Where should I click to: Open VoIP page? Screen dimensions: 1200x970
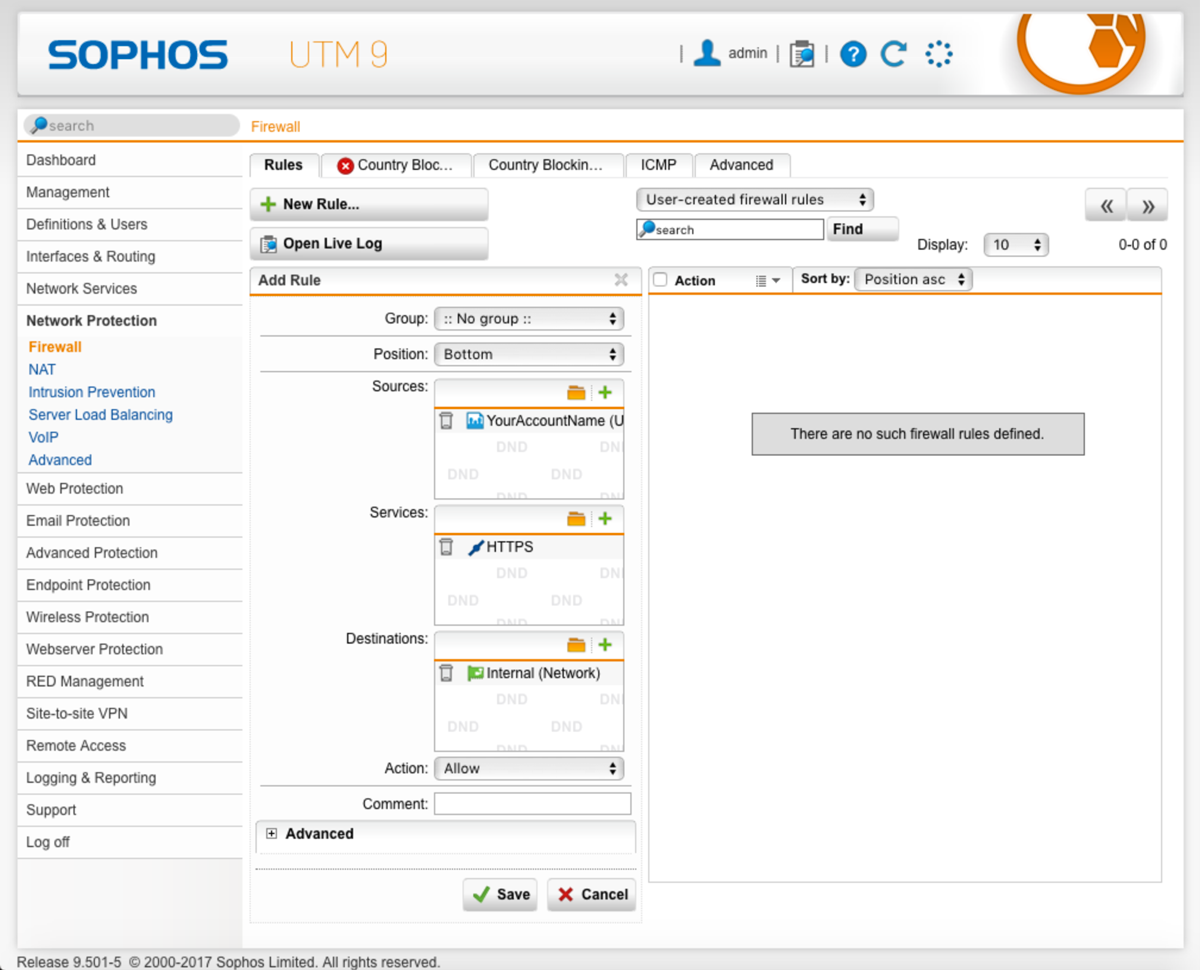coord(44,437)
